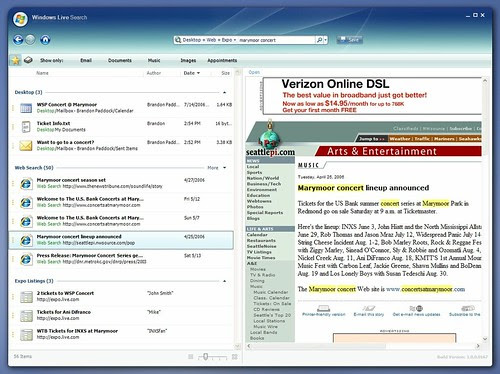Click the Printer-friendly version icon
The height and width of the screenshot is (374, 500).
323,308
